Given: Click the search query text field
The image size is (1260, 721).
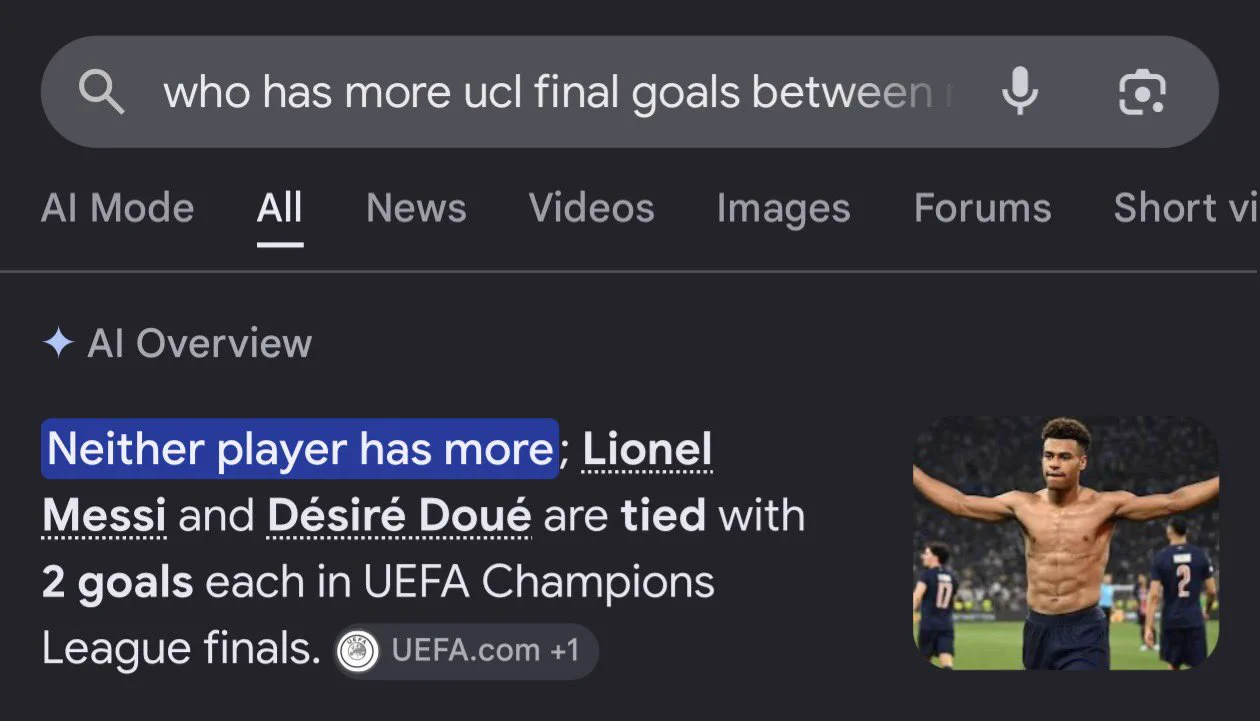Looking at the screenshot, I should tap(560, 93).
